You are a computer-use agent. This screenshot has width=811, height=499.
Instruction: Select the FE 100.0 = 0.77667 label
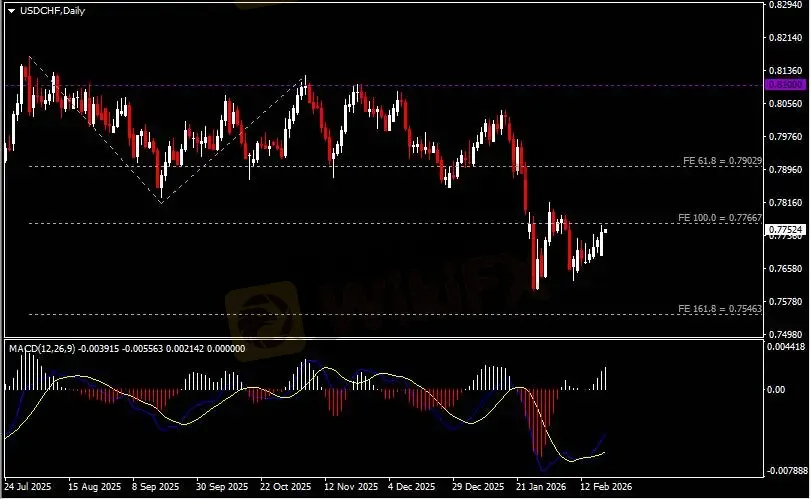coord(720,217)
